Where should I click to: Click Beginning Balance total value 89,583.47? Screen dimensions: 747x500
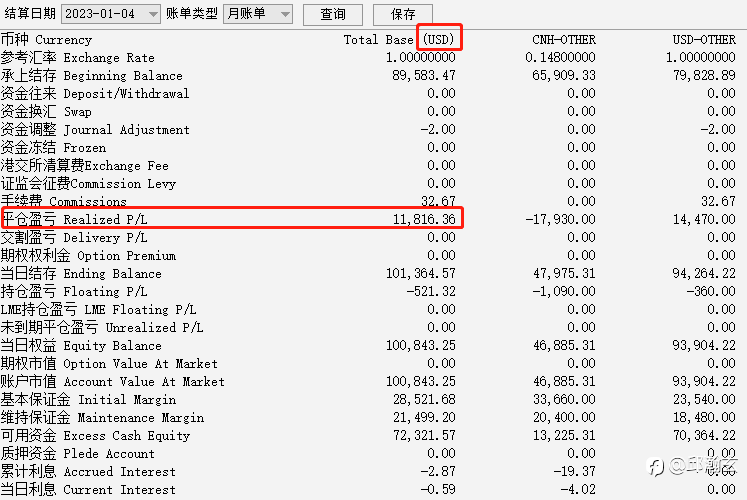point(424,75)
